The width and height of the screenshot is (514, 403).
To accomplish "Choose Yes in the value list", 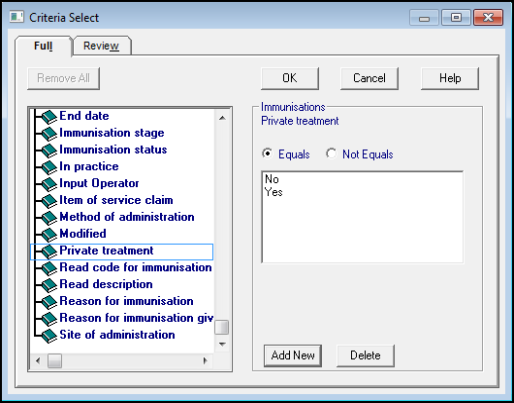I will point(274,192).
